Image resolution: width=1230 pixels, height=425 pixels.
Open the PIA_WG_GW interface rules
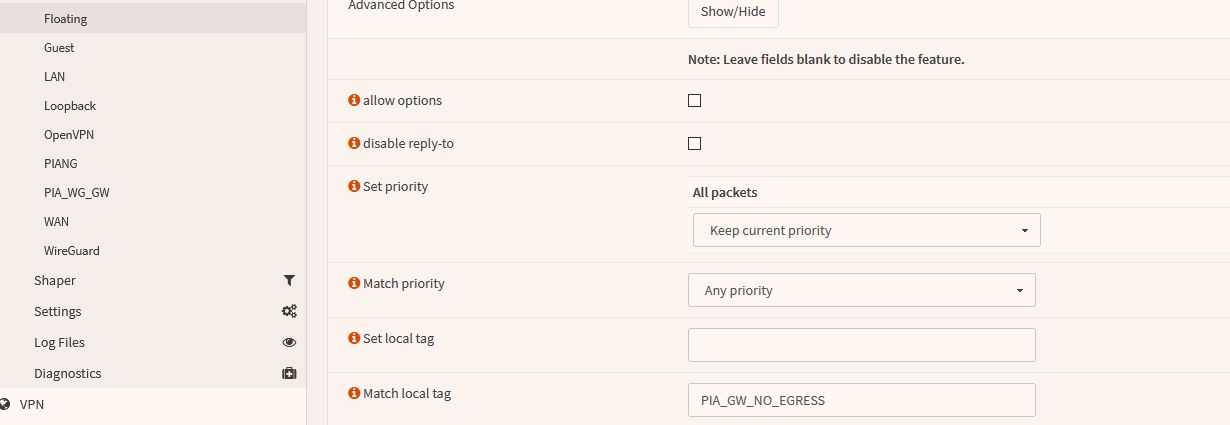(77, 193)
